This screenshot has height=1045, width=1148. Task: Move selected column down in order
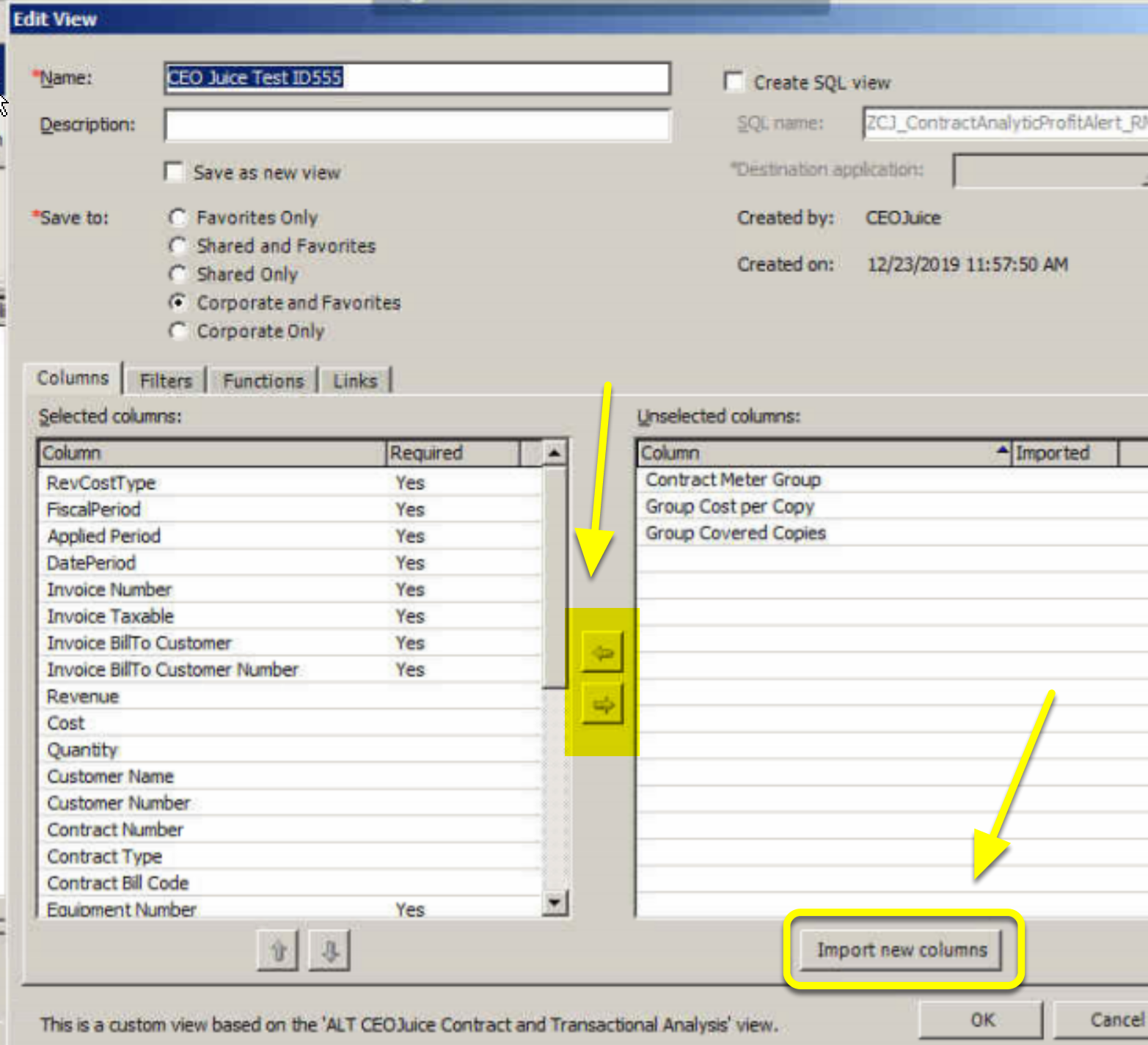[x=329, y=950]
